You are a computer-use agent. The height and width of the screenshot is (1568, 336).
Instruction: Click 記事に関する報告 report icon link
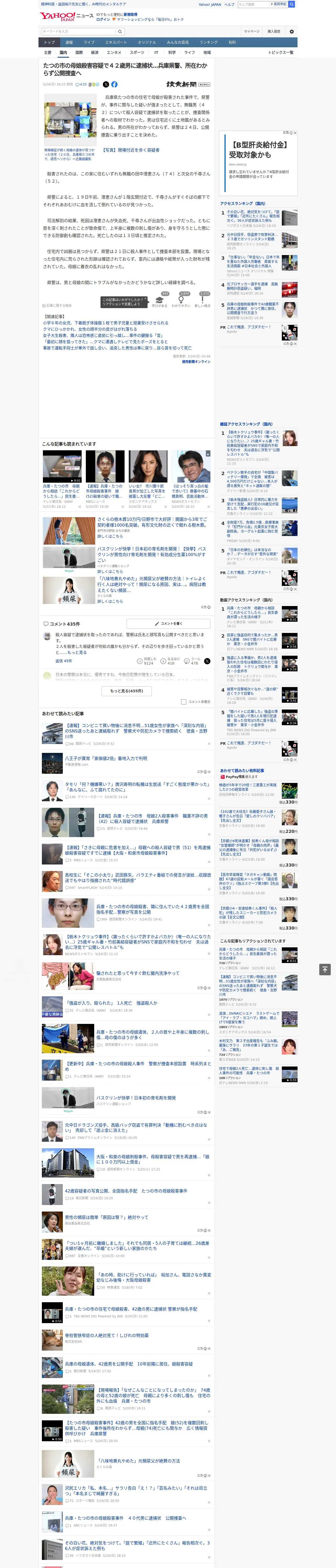tap(57, 305)
